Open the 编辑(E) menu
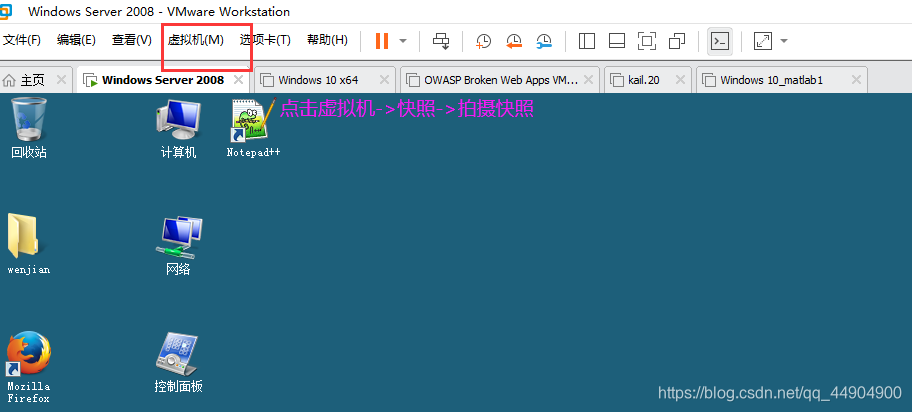The height and width of the screenshot is (412, 912). [76, 40]
